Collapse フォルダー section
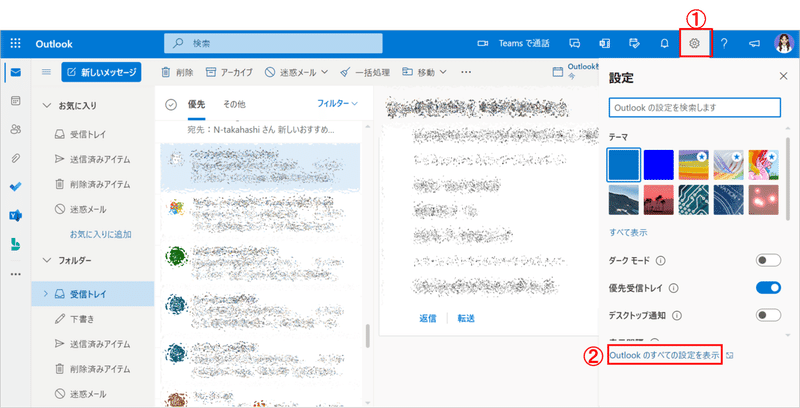Viewport: 800px width, 408px height. click(x=47, y=261)
